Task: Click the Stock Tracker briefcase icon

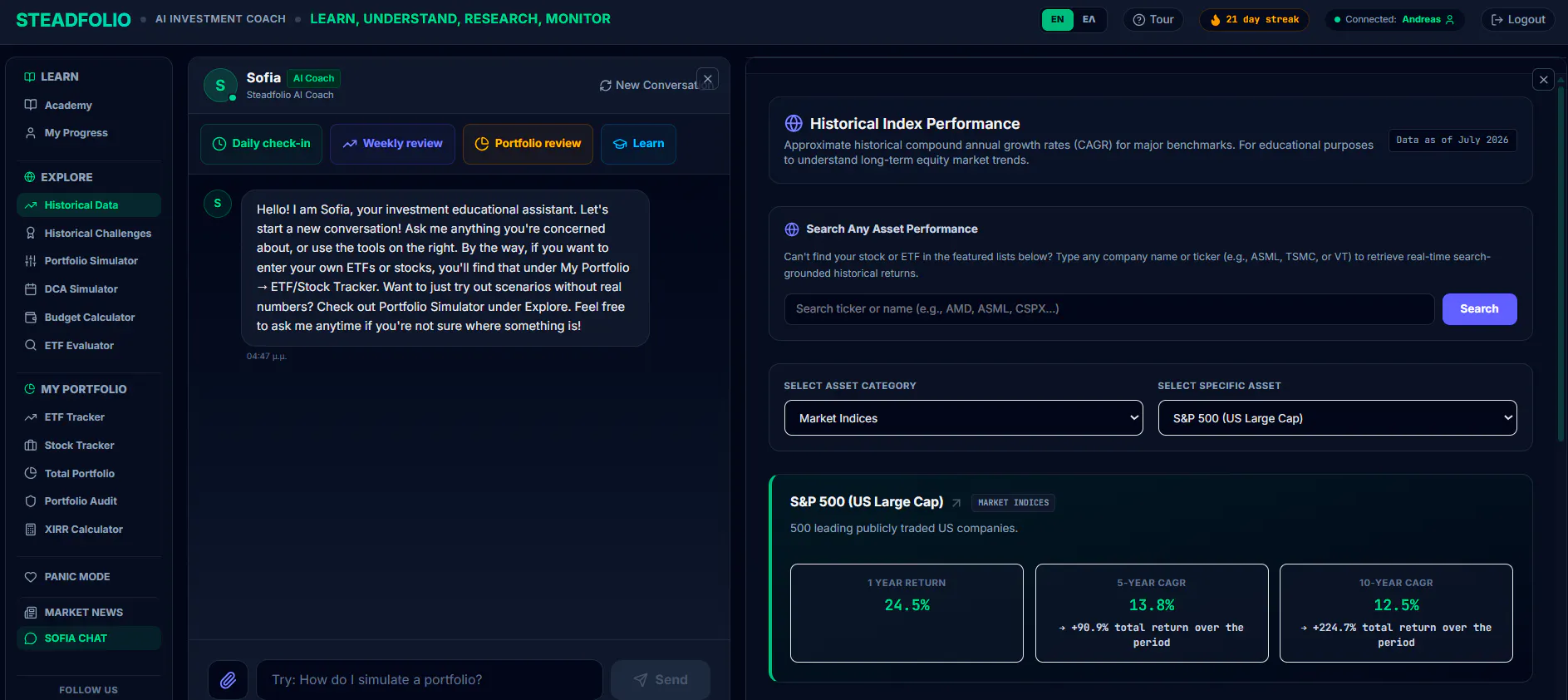Action: [31, 446]
